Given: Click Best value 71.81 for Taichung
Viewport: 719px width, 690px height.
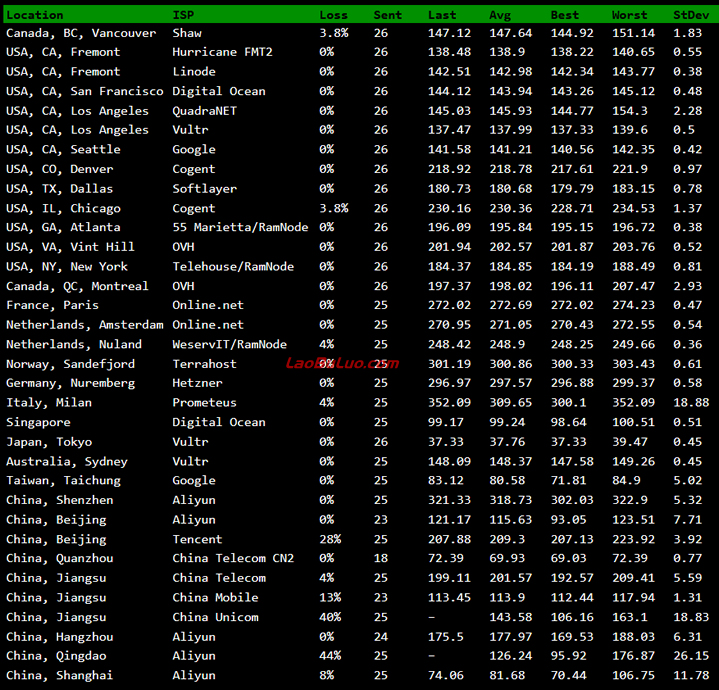Looking at the screenshot, I should coord(569,480).
